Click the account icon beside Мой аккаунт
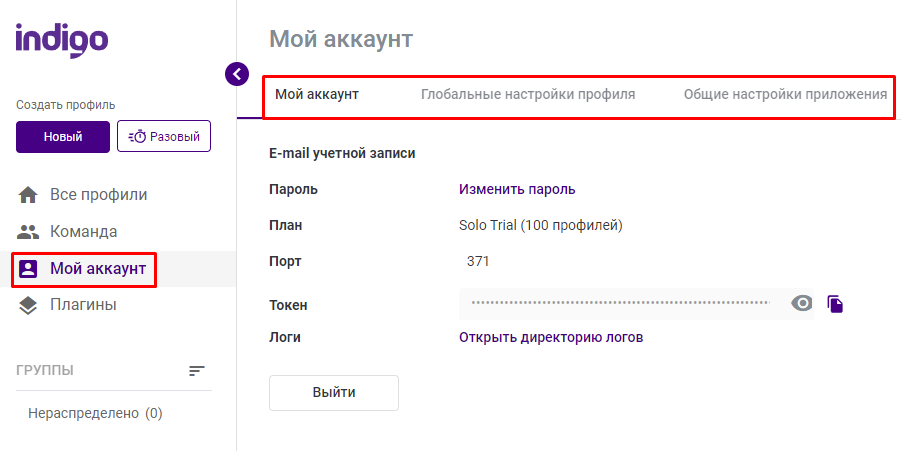 point(28,268)
